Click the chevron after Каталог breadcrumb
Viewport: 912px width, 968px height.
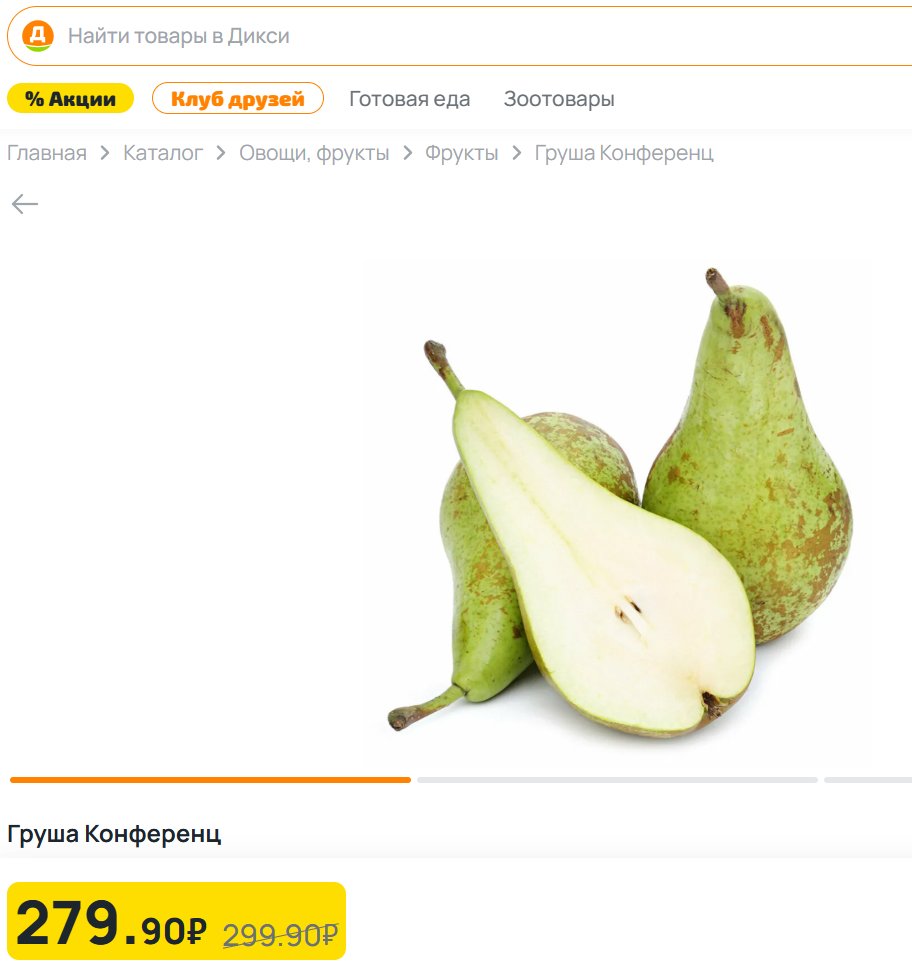[221, 152]
